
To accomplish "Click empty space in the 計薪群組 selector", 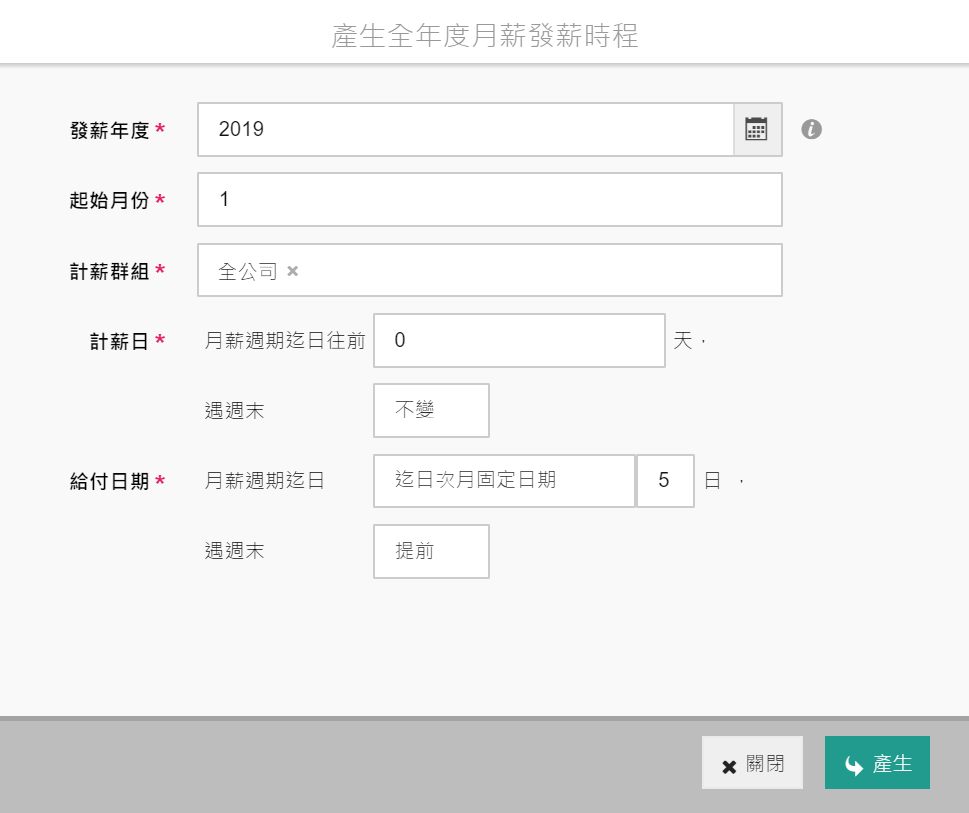I will (540, 271).
